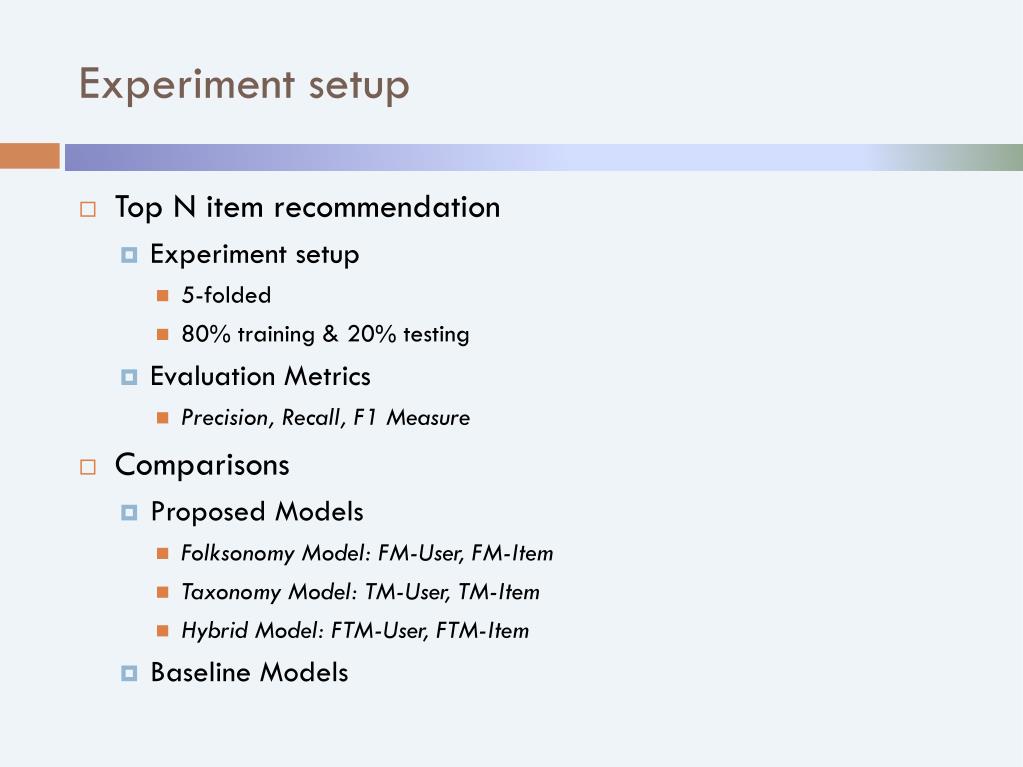Click the '80% training & 20% testing' line

tap(325, 334)
